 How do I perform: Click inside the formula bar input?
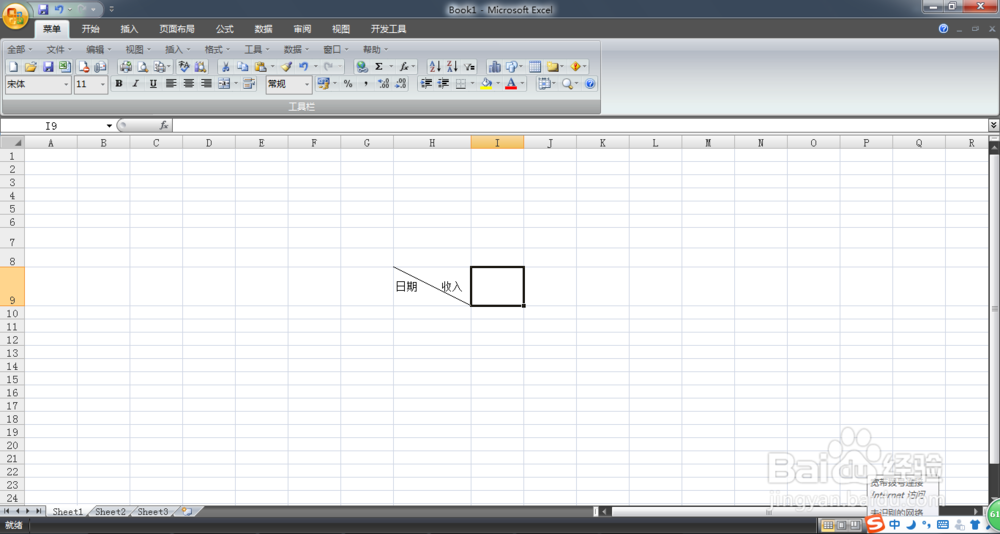point(579,126)
